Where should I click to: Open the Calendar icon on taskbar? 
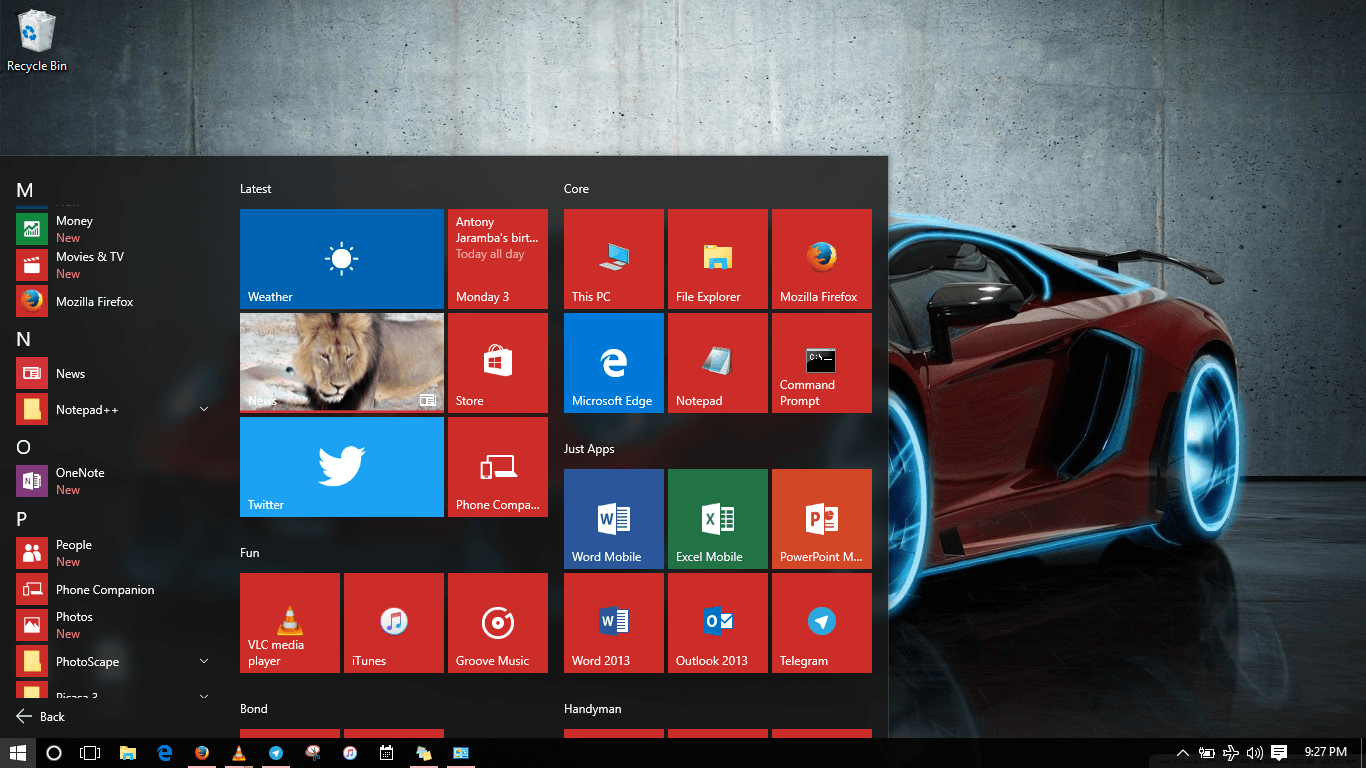[x=387, y=753]
